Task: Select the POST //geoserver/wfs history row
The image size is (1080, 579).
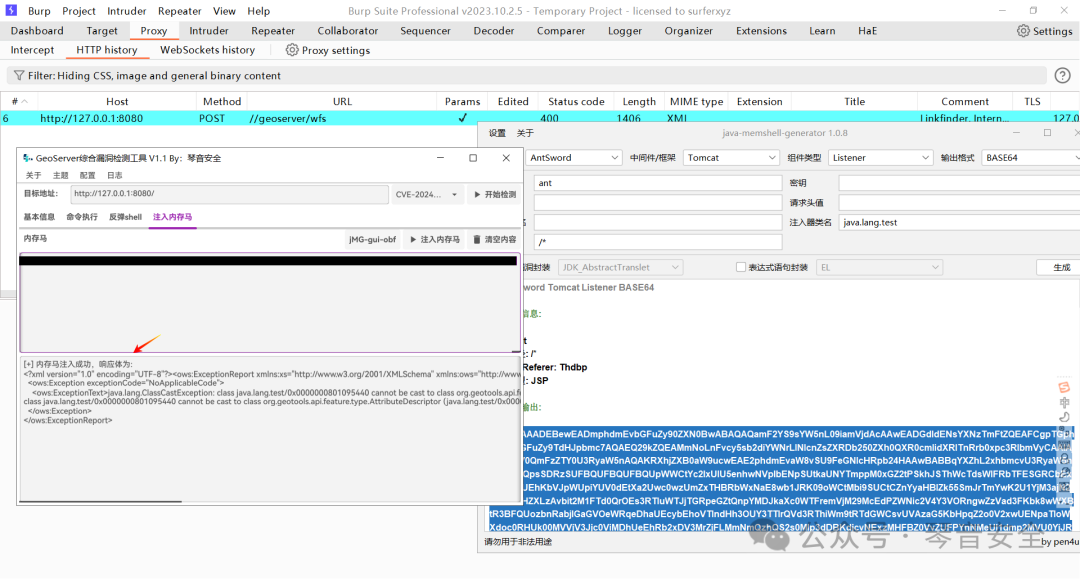Action: click(x=540, y=118)
